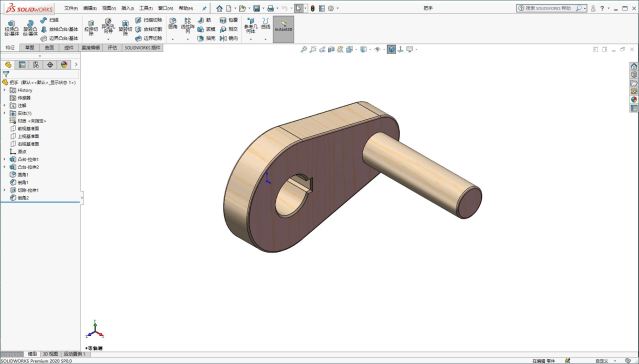Open the dropdown arrow under 参考几何体
The height and width of the screenshot is (364, 639).
(x=250, y=39)
